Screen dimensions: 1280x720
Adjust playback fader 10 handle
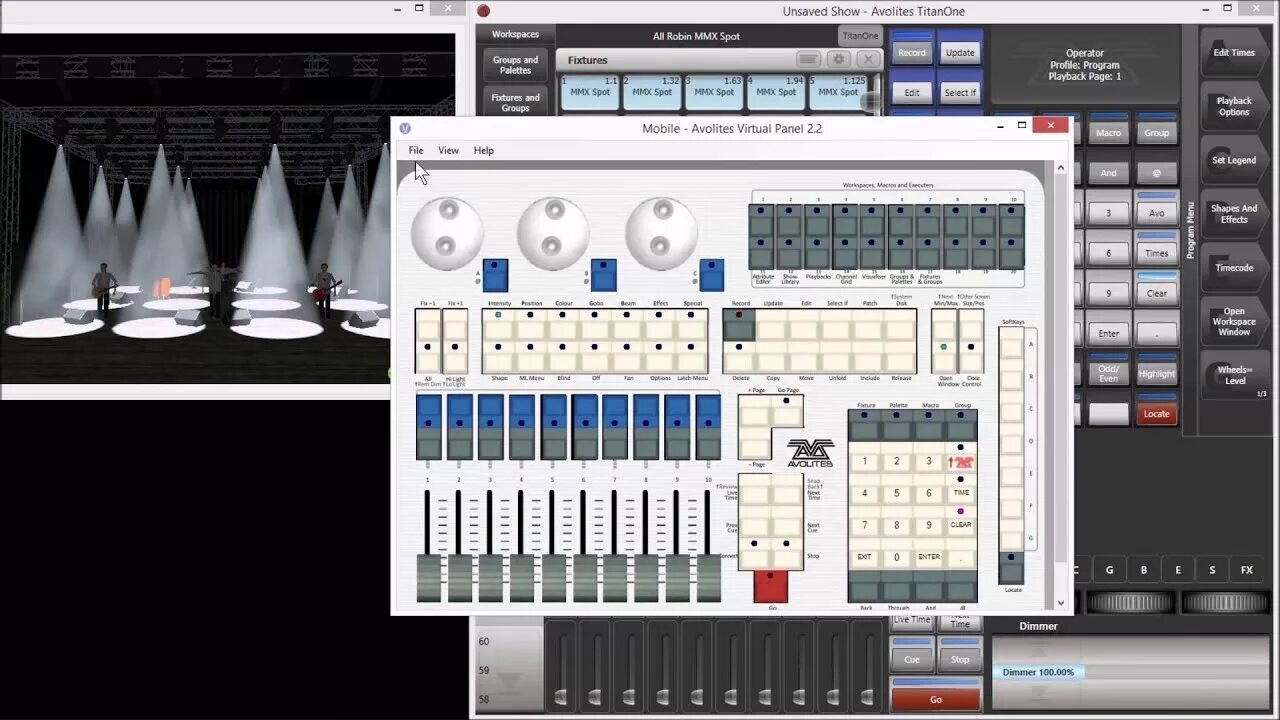[708, 578]
